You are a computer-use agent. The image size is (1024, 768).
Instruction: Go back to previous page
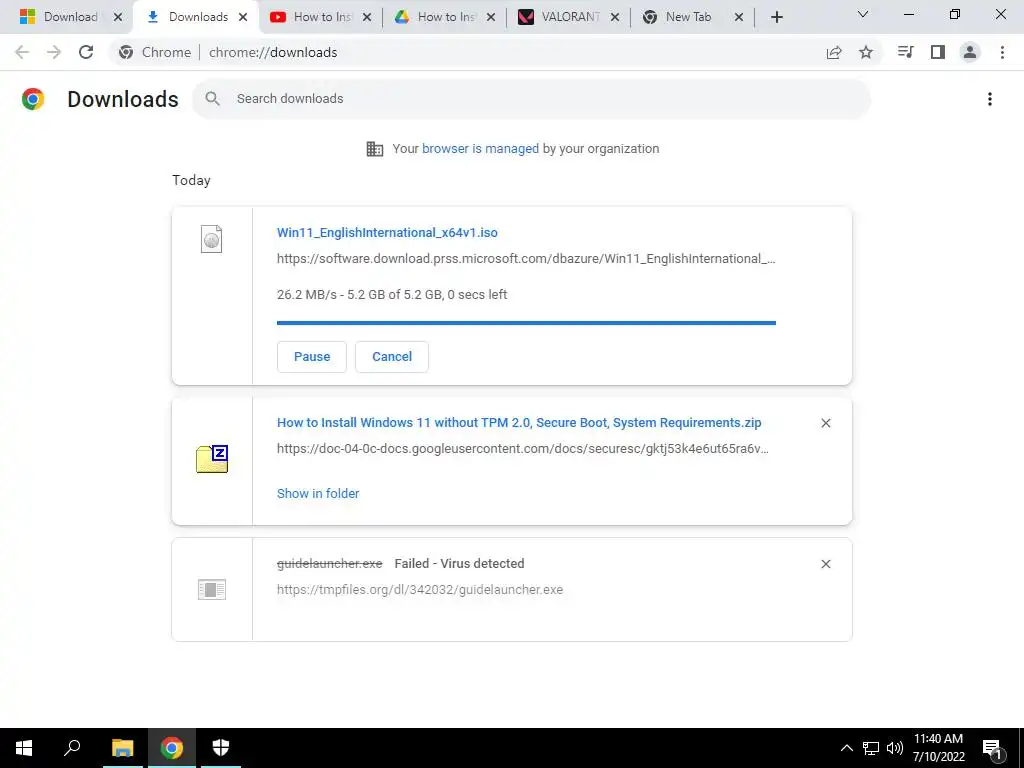click(22, 52)
